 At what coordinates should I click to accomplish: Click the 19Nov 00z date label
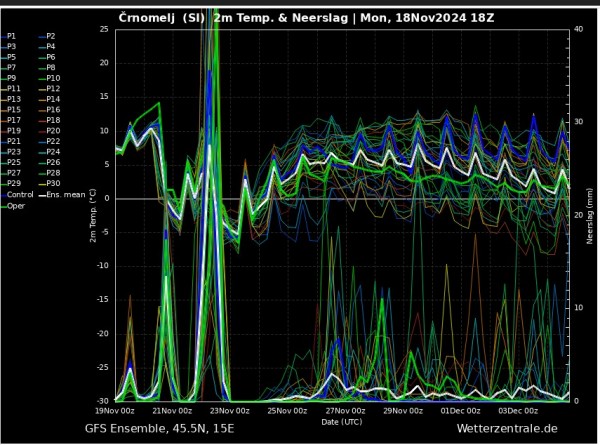point(115,411)
